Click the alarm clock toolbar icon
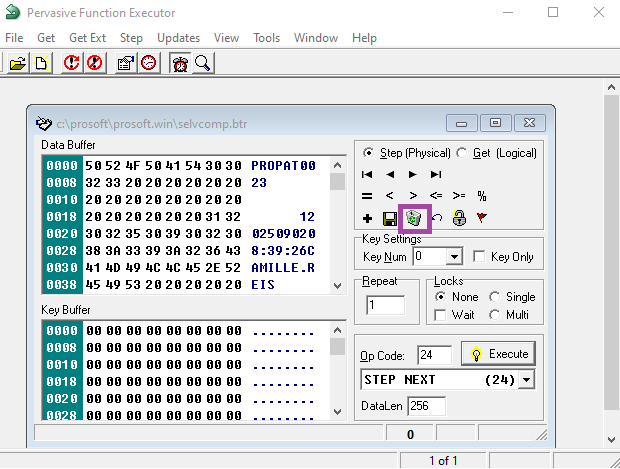Screen dimensions: 620x469 coord(180,64)
